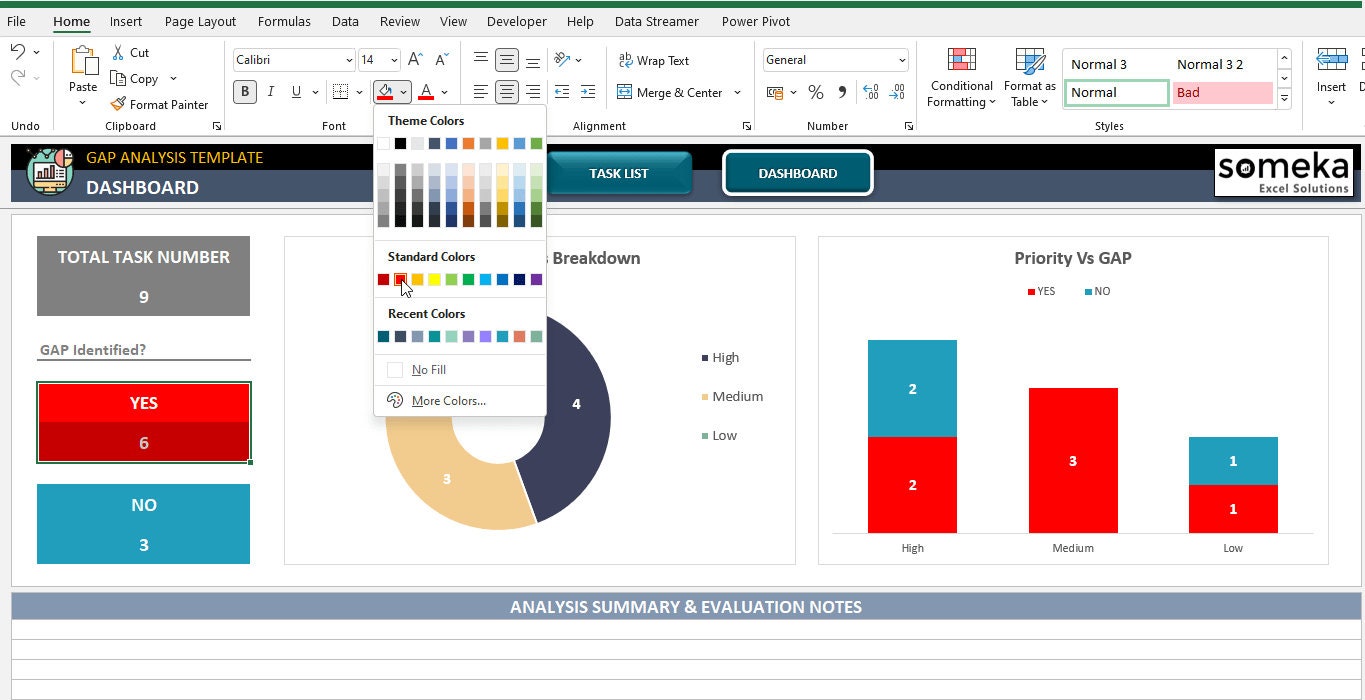Align text left
Viewport: 1365px width, 700px height.
coord(481,92)
